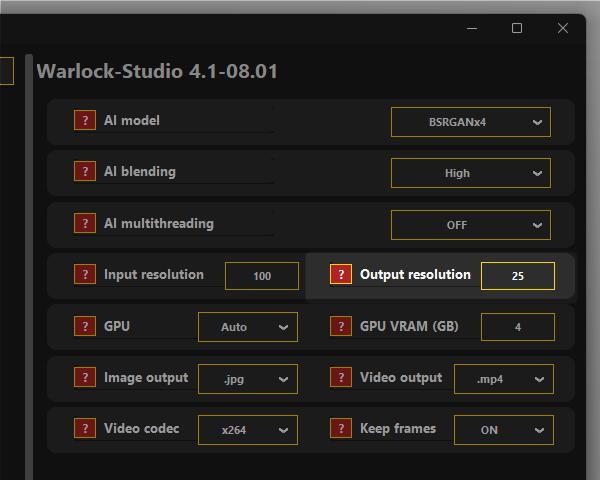Image resolution: width=600 pixels, height=480 pixels.
Task: Click the Output resolution field showing 25
Action: [x=518, y=276]
